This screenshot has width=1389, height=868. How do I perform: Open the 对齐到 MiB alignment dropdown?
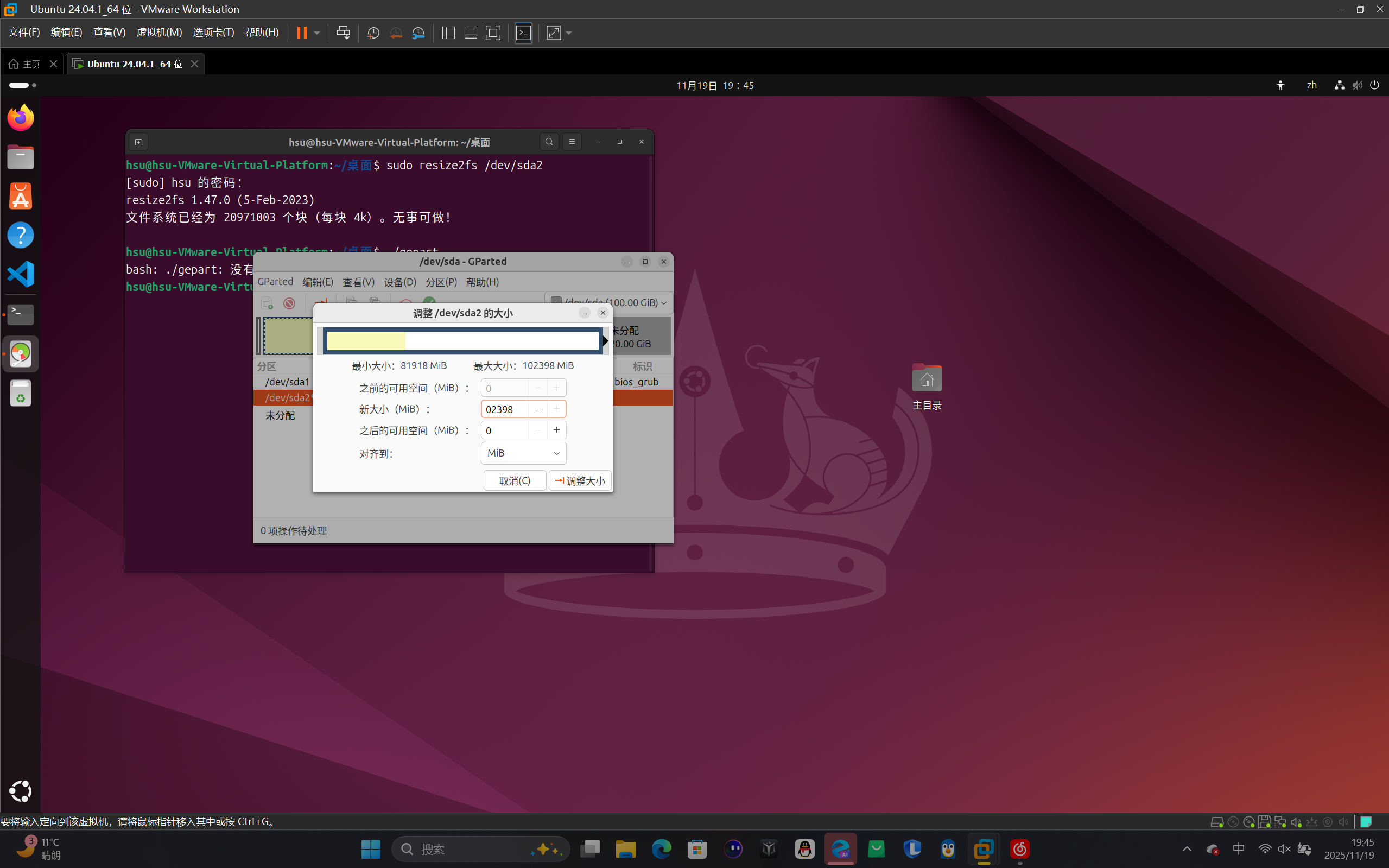[523, 453]
